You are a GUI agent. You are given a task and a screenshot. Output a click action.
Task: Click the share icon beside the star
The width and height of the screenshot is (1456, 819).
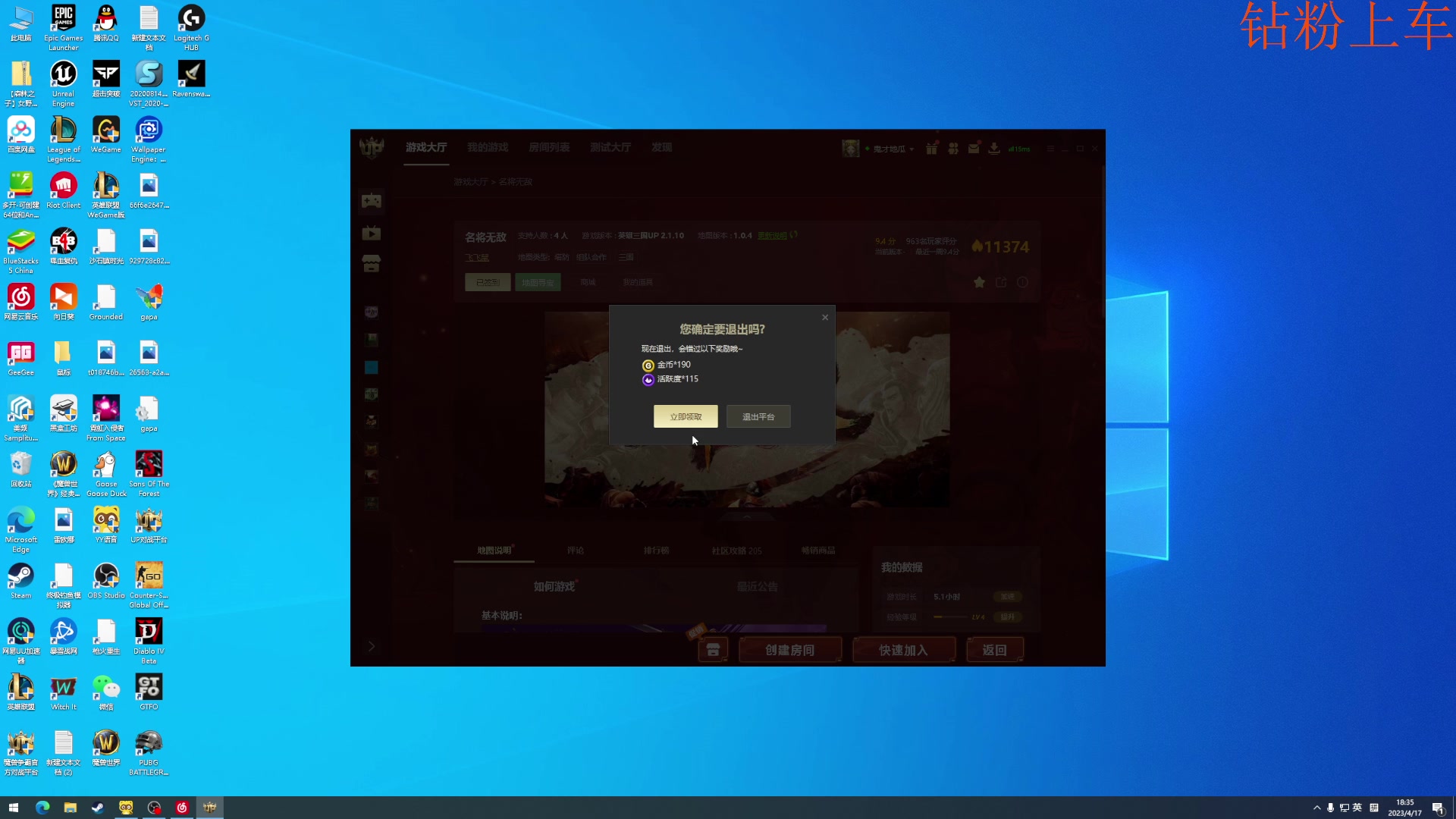[x=1001, y=282]
